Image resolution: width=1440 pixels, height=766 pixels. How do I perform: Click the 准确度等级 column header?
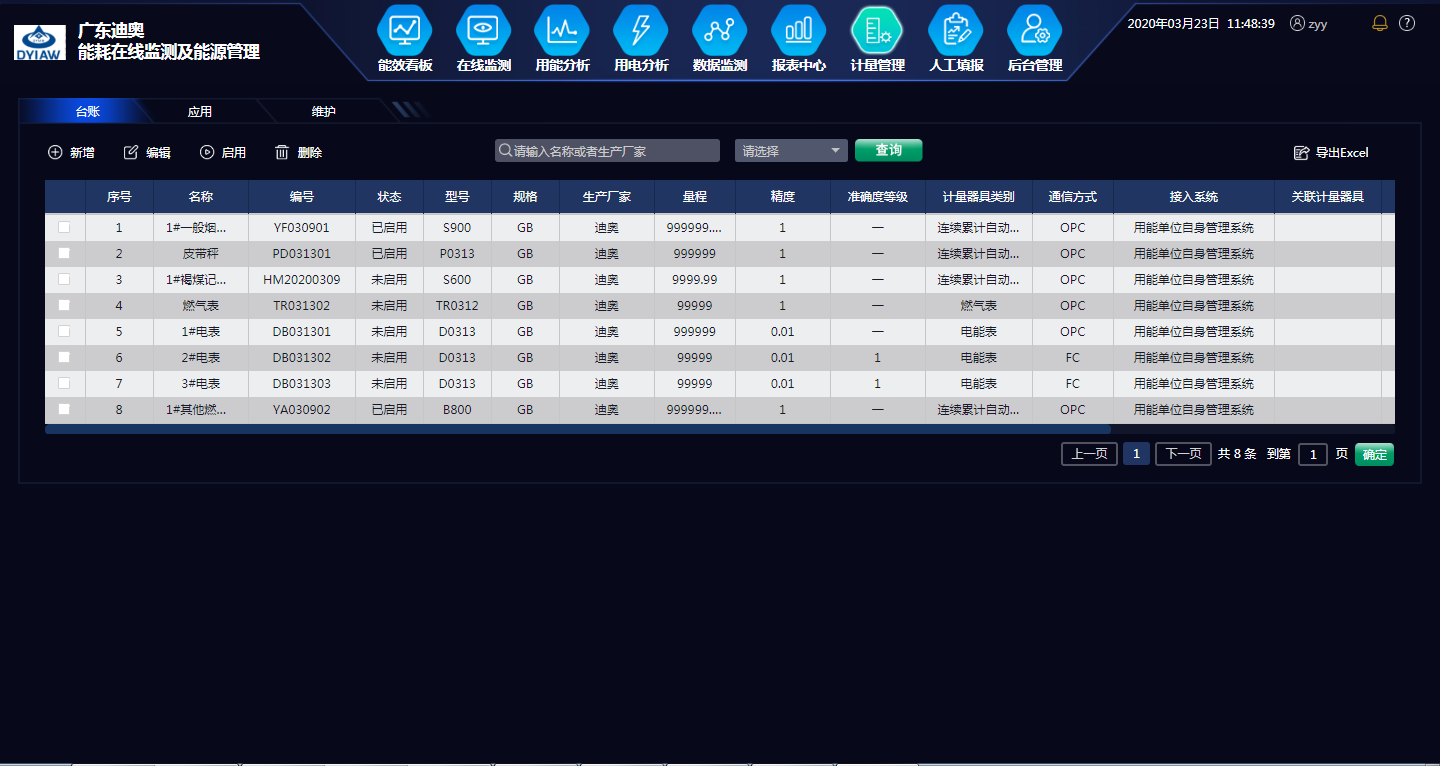(877, 197)
